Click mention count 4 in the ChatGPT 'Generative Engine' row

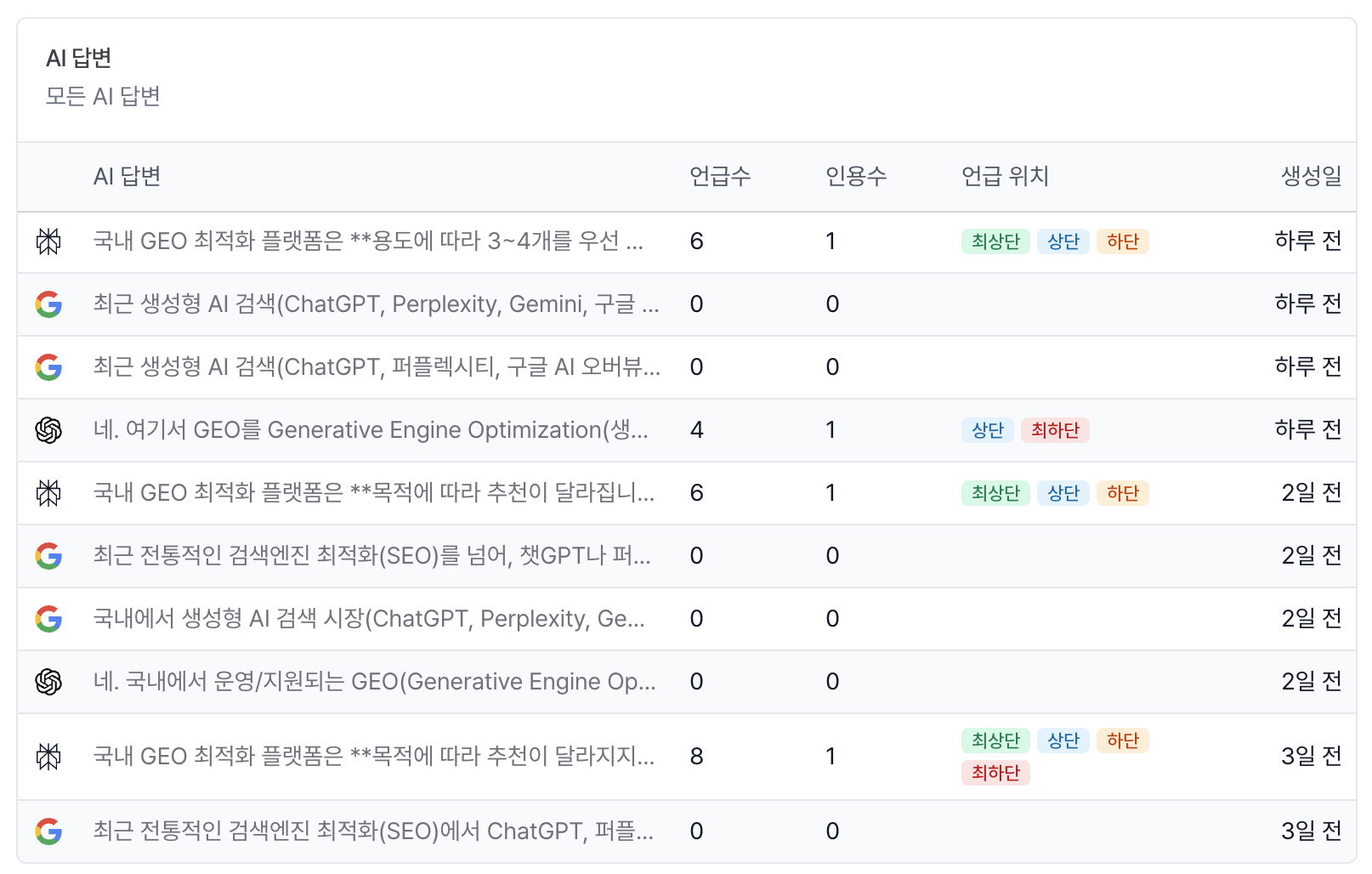697,430
